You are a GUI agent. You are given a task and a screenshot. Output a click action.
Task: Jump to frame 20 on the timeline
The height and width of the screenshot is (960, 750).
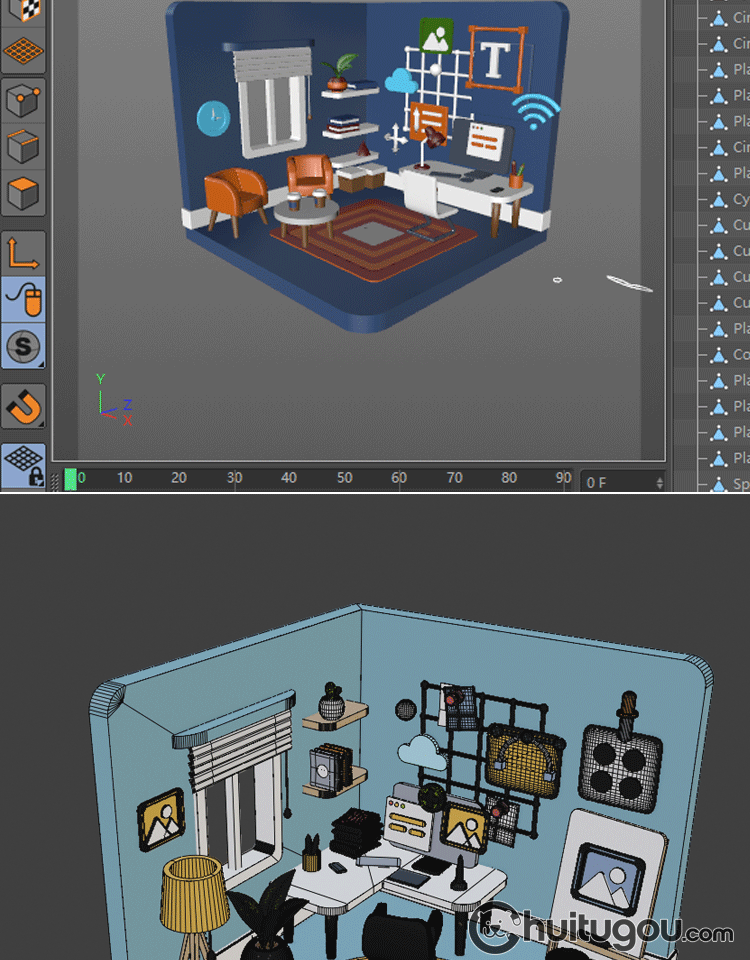[x=179, y=478]
